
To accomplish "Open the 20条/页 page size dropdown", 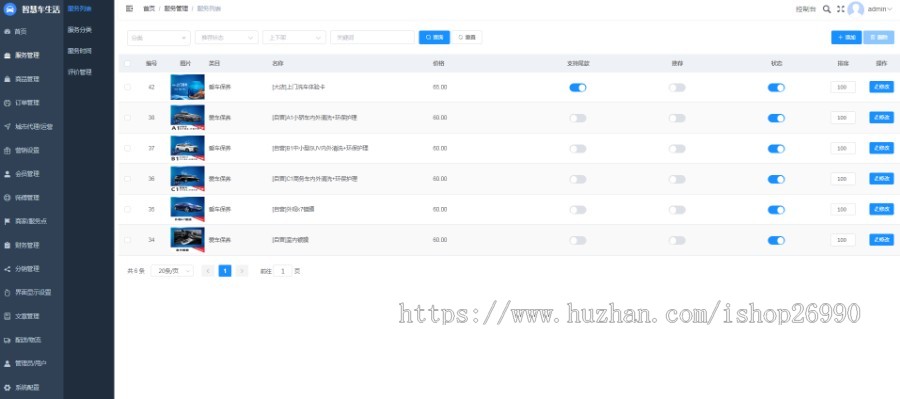I will [172, 271].
